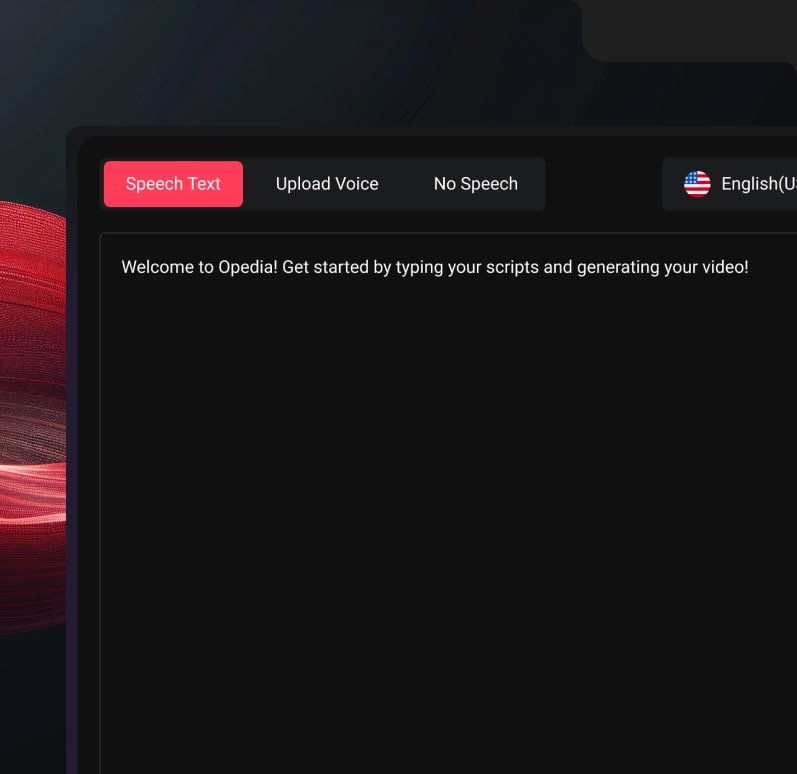Screen dimensions: 797x774
Task: Choose the No Speech option
Action: [x=476, y=184]
